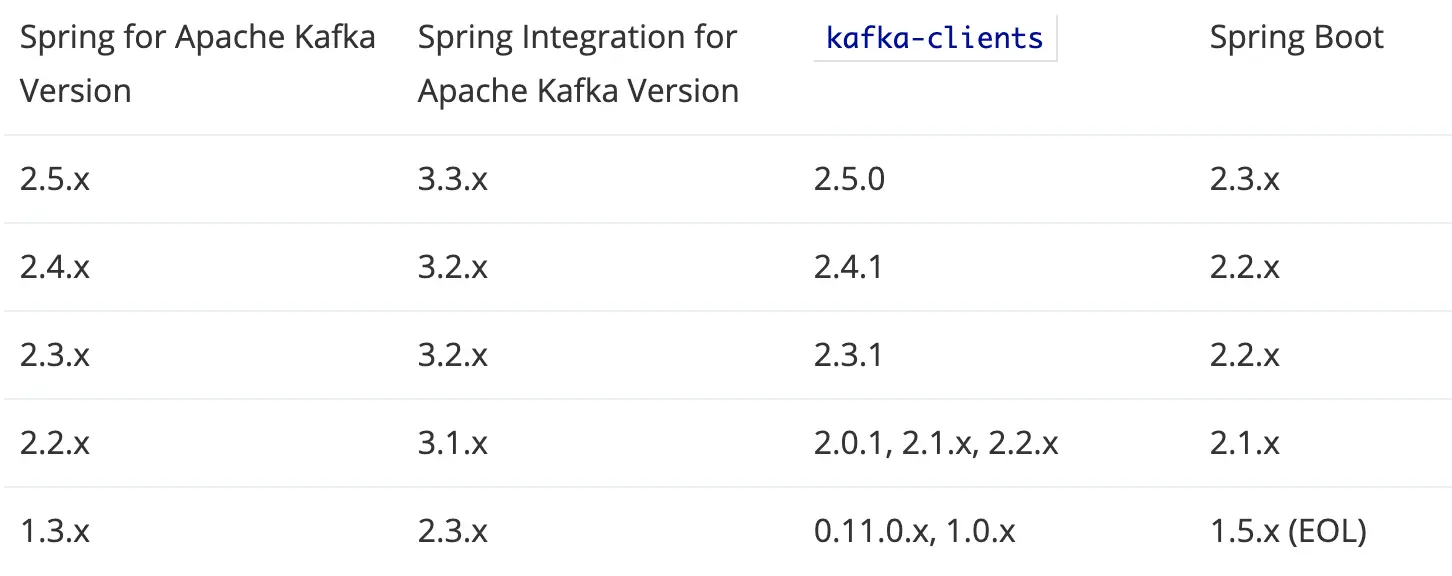This screenshot has width=1452, height=576.
Task: Click the Spring for Apache Kafka Version header
Action: tap(198, 64)
